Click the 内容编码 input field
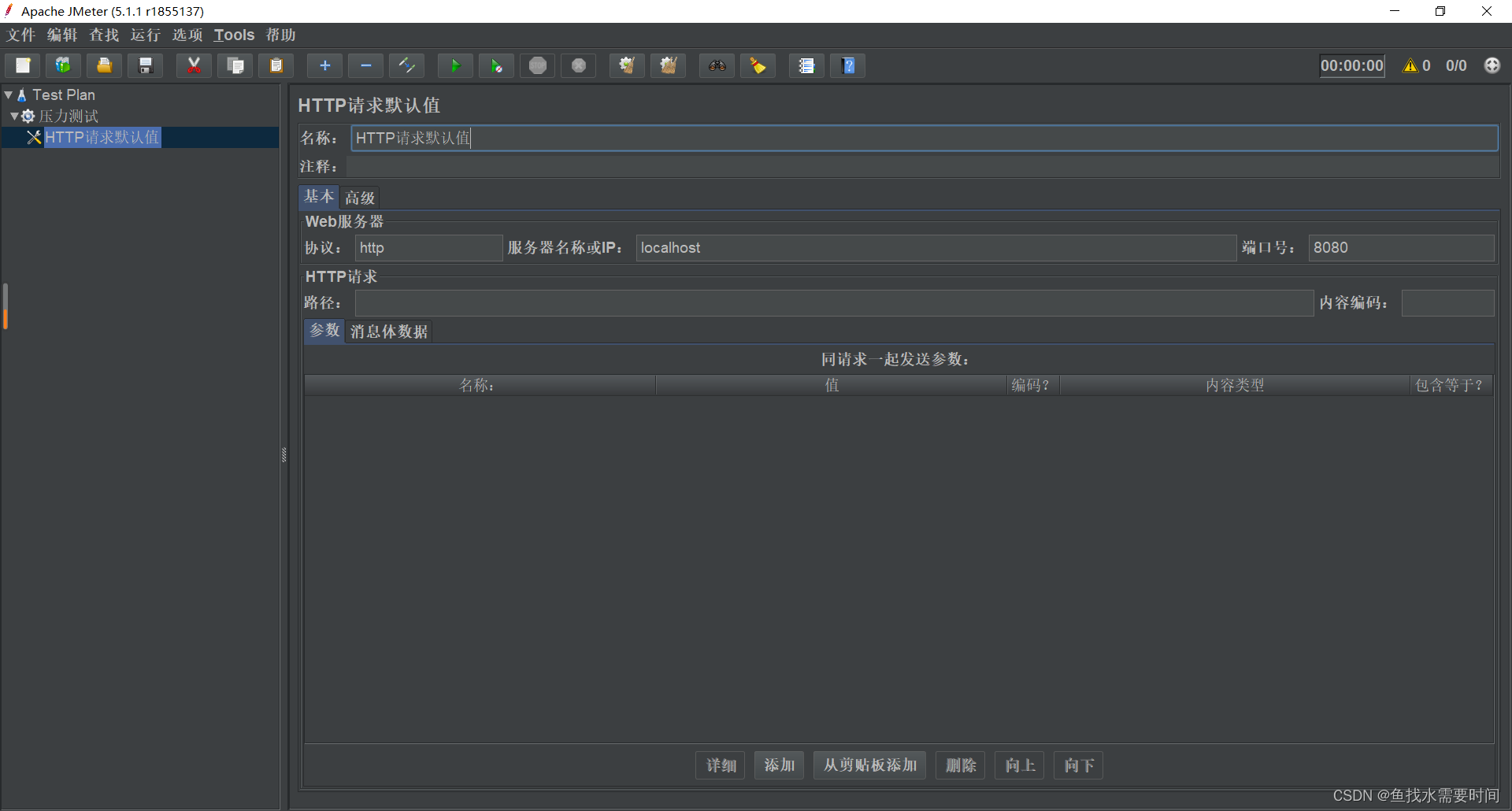The width and height of the screenshot is (1512, 811). (x=1447, y=303)
